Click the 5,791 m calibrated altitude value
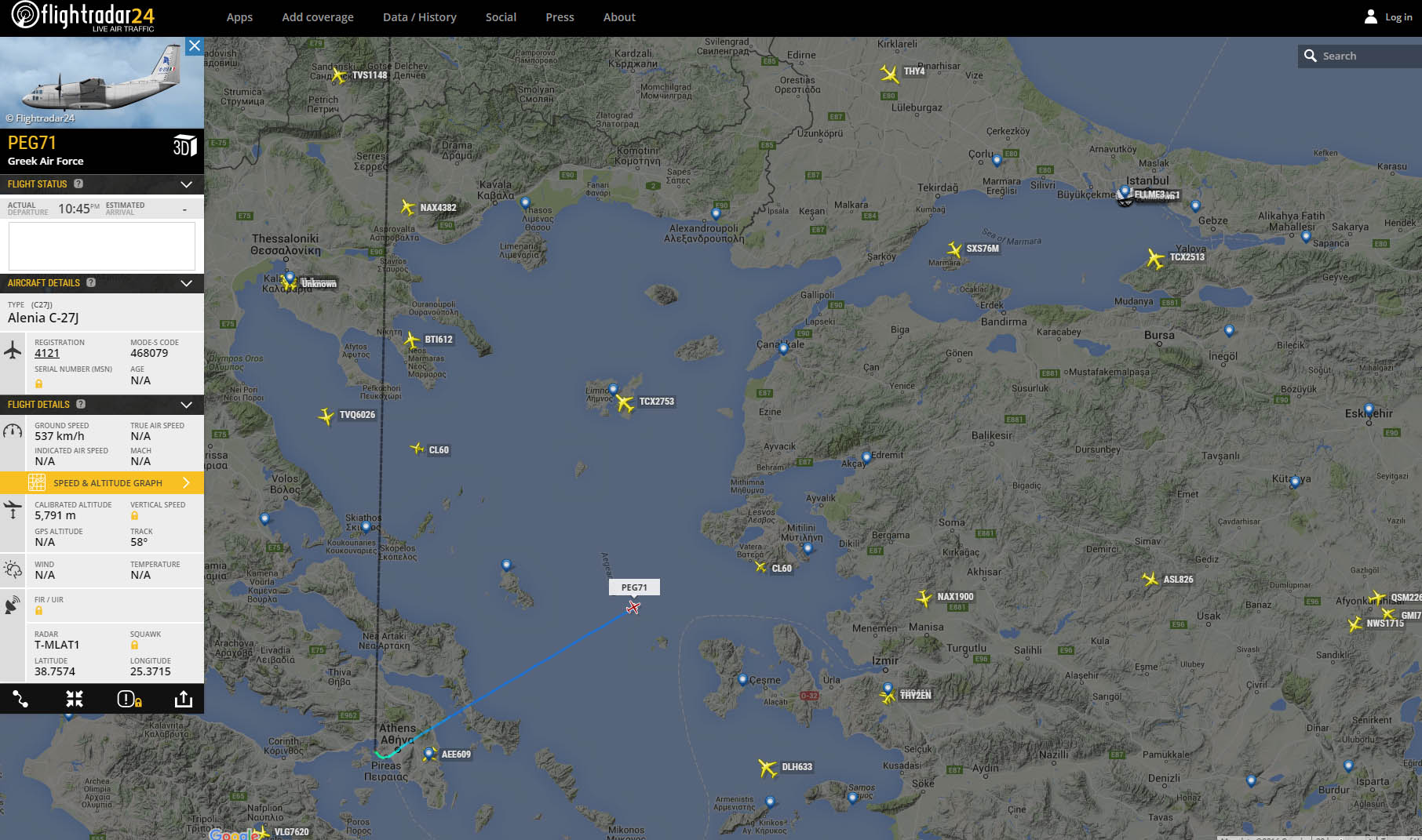Image resolution: width=1422 pixels, height=840 pixels. coord(55,515)
